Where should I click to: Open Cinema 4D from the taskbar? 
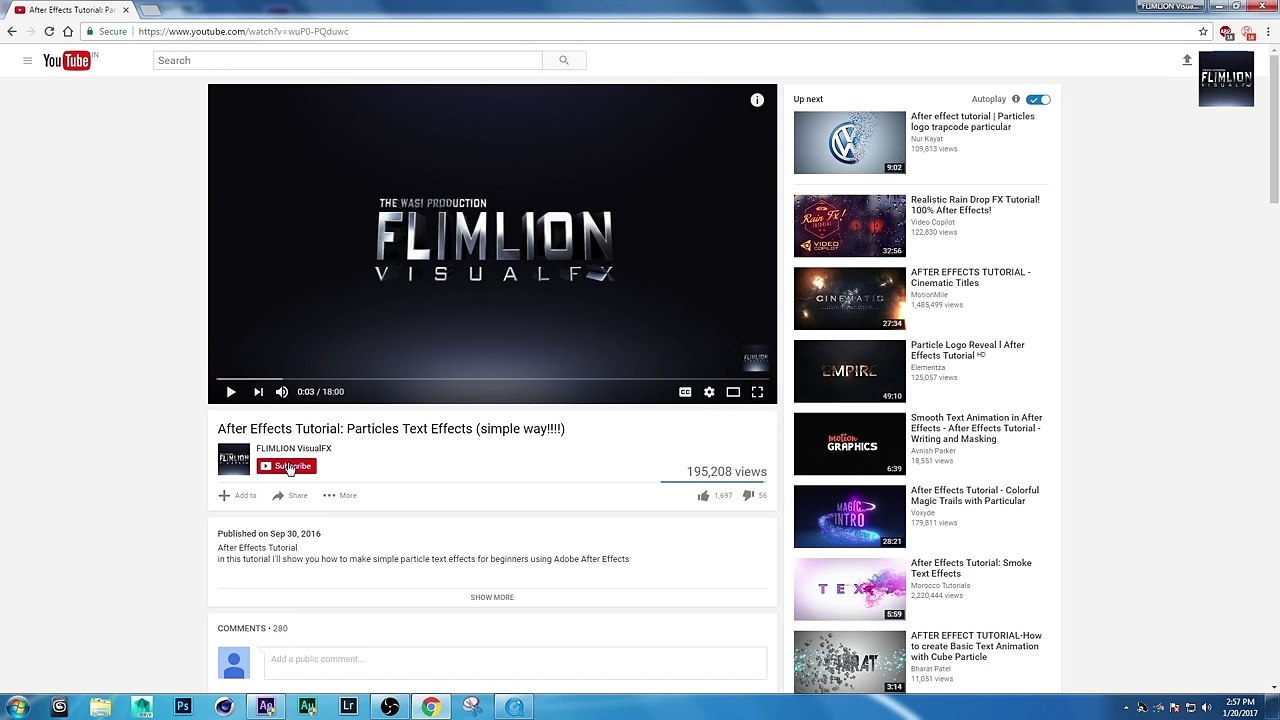click(x=224, y=707)
